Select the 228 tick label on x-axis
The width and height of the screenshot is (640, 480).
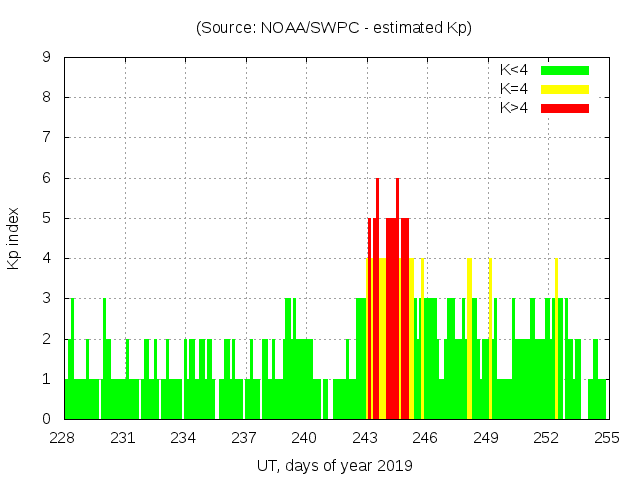coord(64,438)
